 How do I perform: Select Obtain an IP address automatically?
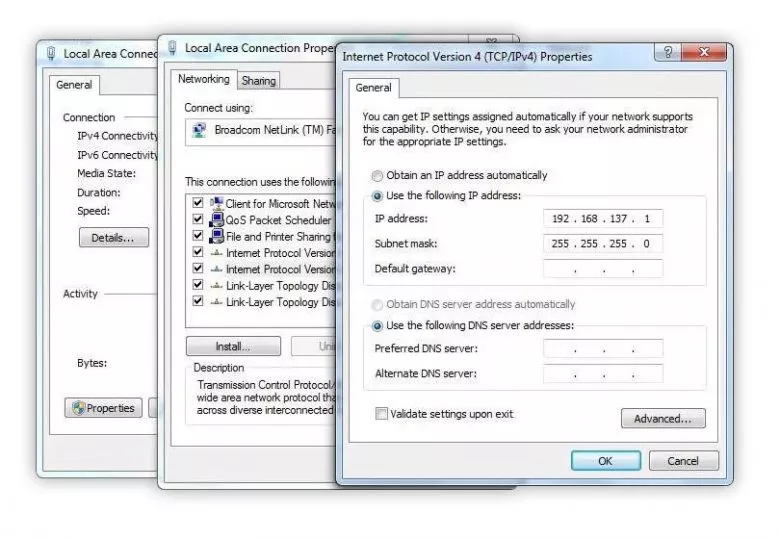(x=378, y=176)
